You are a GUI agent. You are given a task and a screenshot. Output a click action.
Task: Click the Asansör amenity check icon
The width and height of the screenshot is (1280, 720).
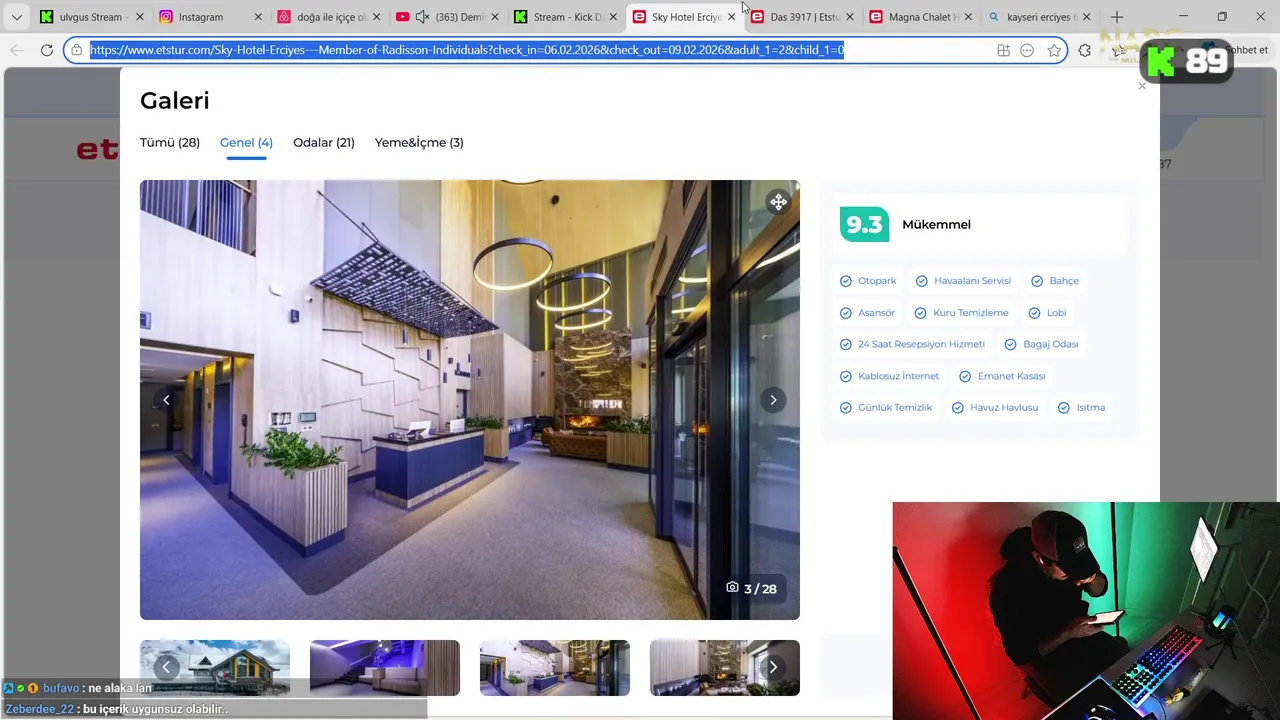[x=846, y=313]
